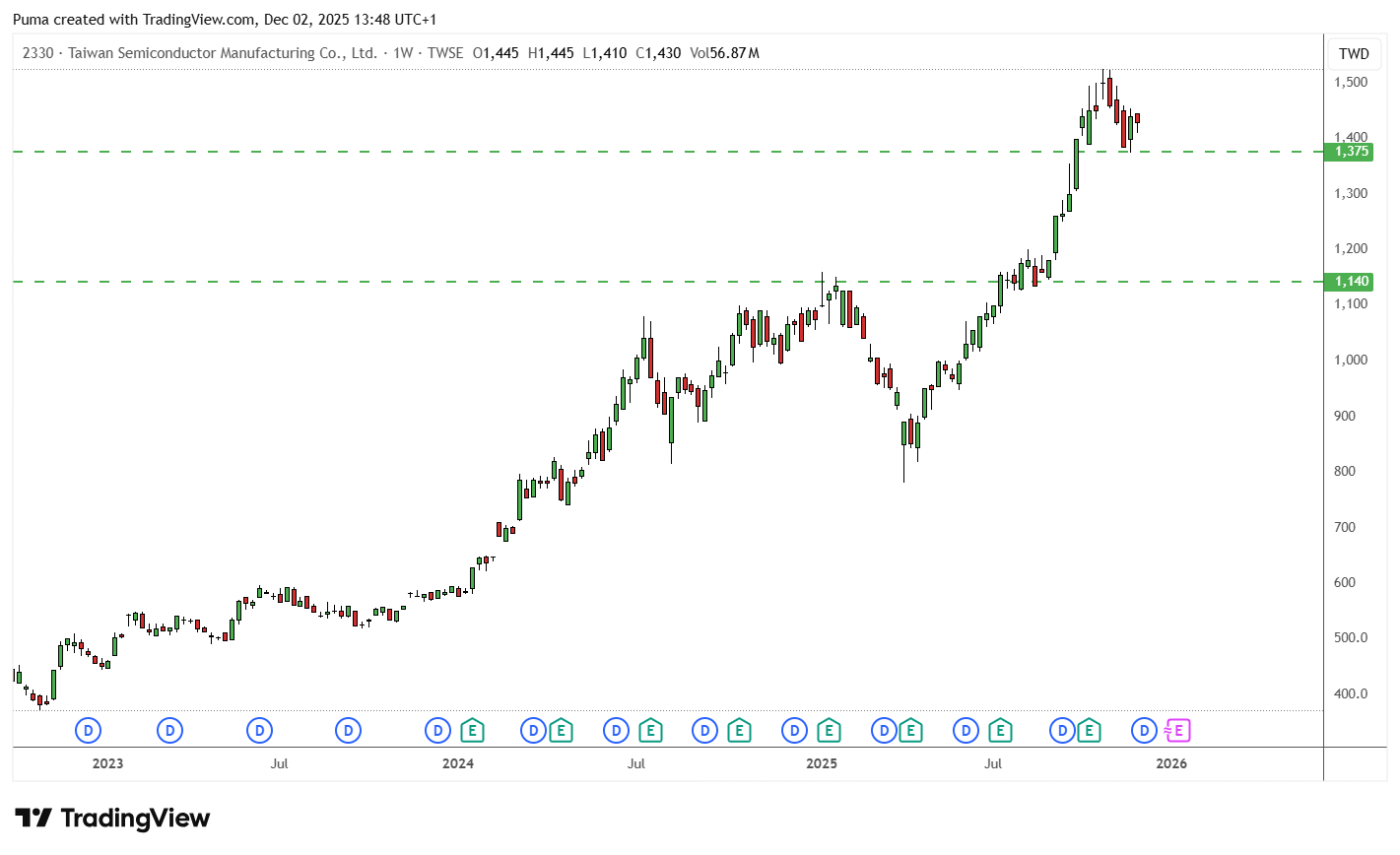View the July 2024 earnings marker

coord(650,731)
